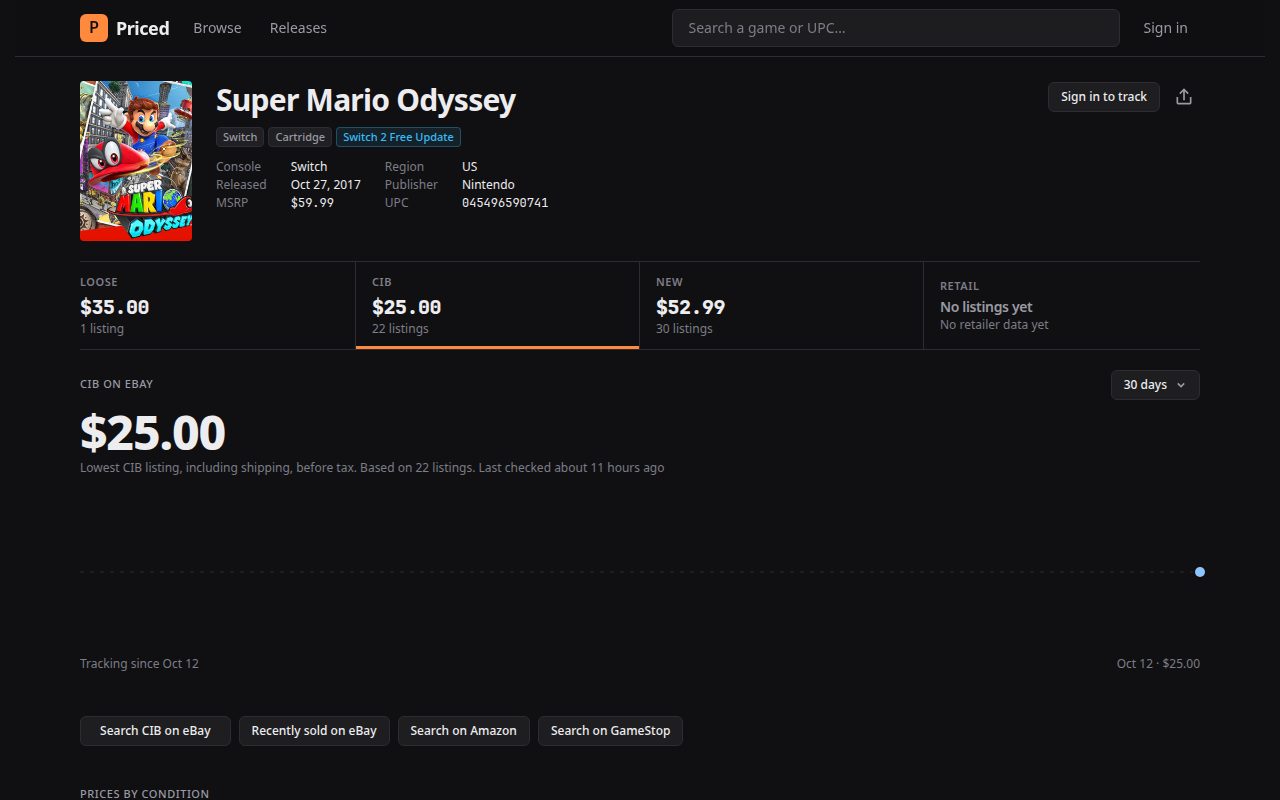Open the Super Mario Odyssey cover art
The width and height of the screenshot is (1280, 800).
pos(136,161)
